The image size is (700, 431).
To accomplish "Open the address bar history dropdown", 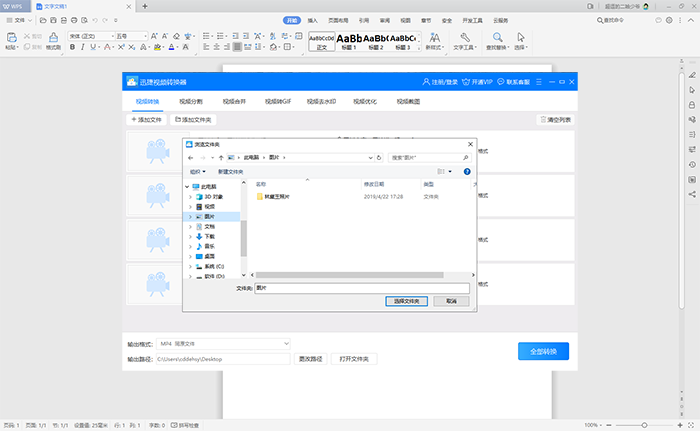I will pyautogui.click(x=370, y=158).
